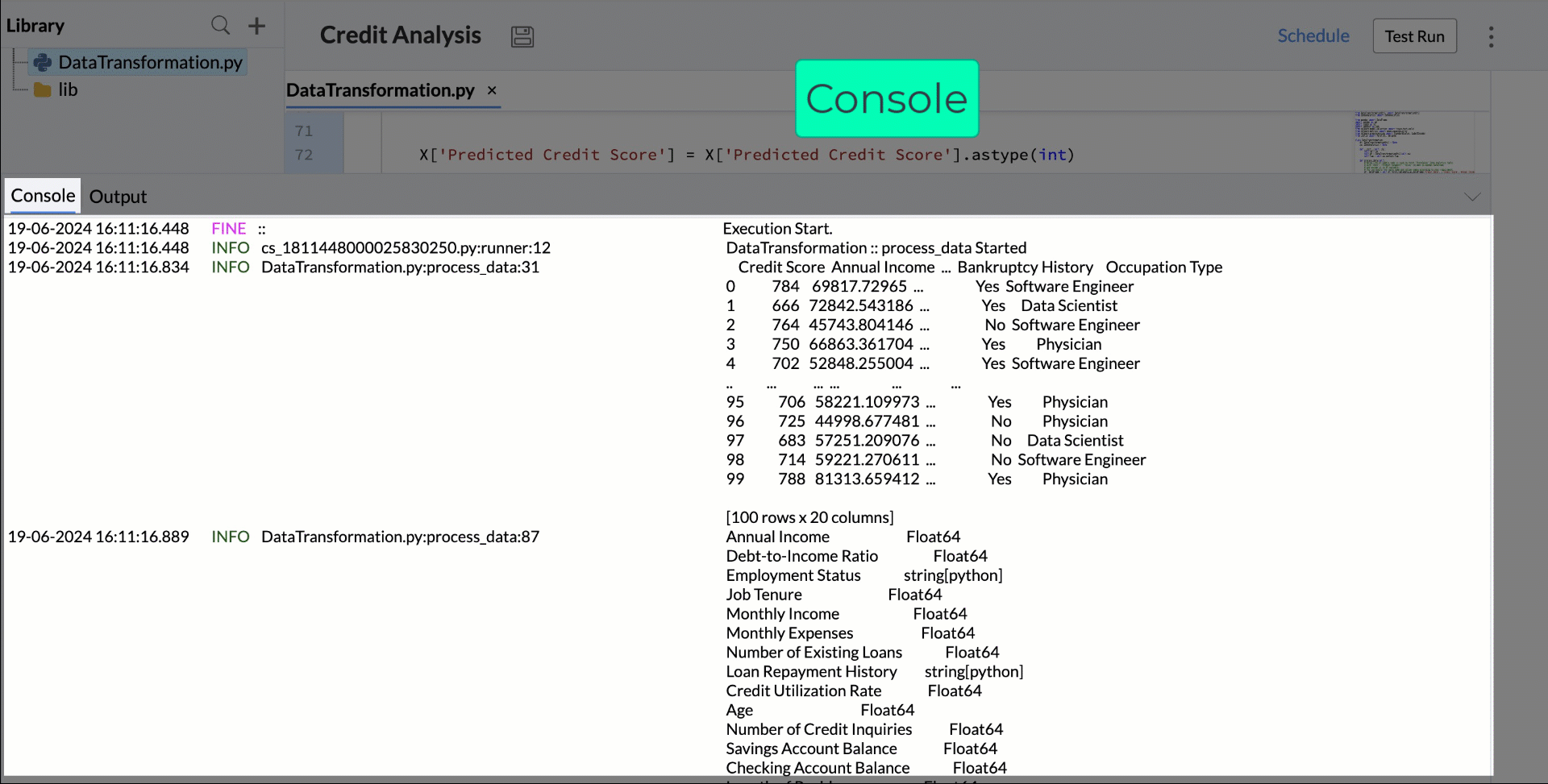Switch to the Output tab
Screen dimensions: 1548x784
tap(118, 196)
